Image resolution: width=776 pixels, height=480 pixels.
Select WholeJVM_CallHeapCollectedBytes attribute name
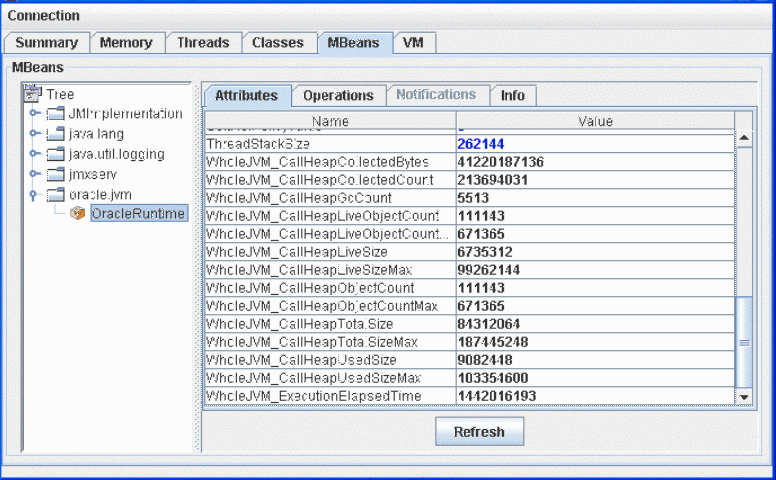[317, 162]
